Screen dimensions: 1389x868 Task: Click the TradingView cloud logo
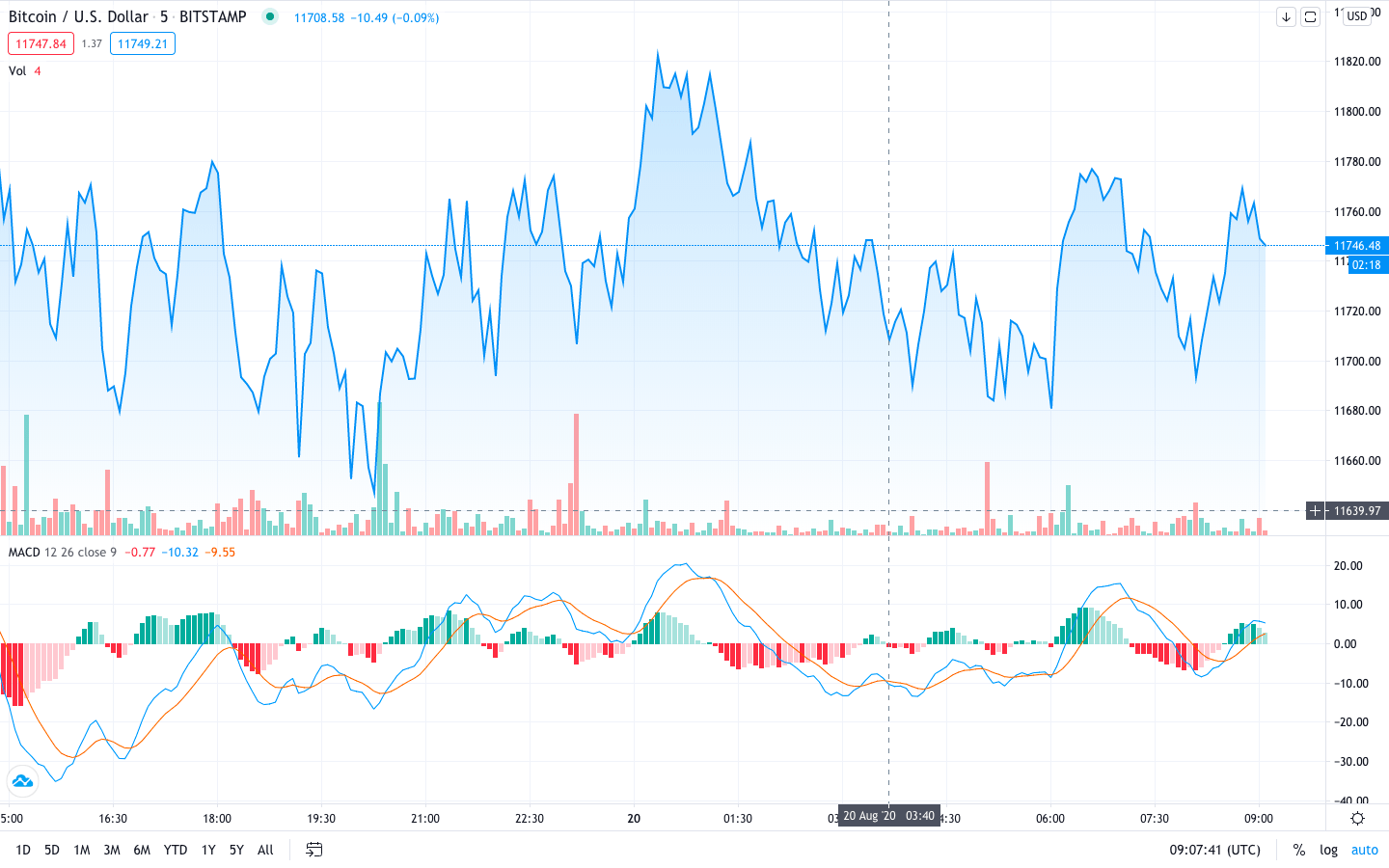(21, 780)
